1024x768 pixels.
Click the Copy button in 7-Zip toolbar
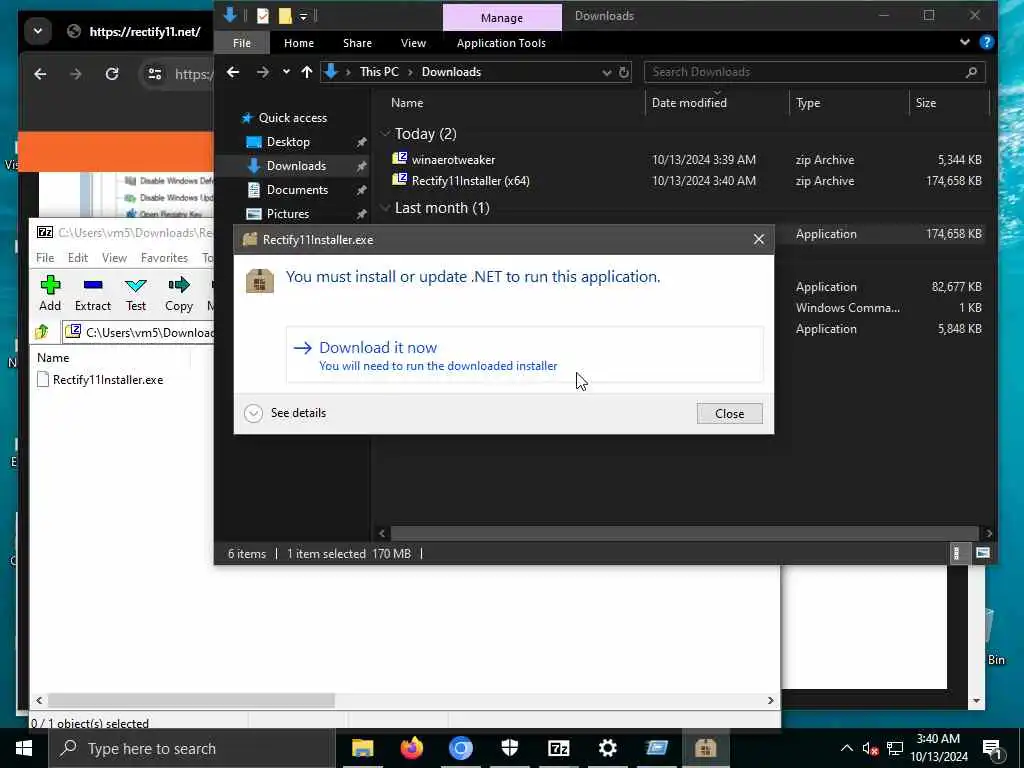point(178,293)
